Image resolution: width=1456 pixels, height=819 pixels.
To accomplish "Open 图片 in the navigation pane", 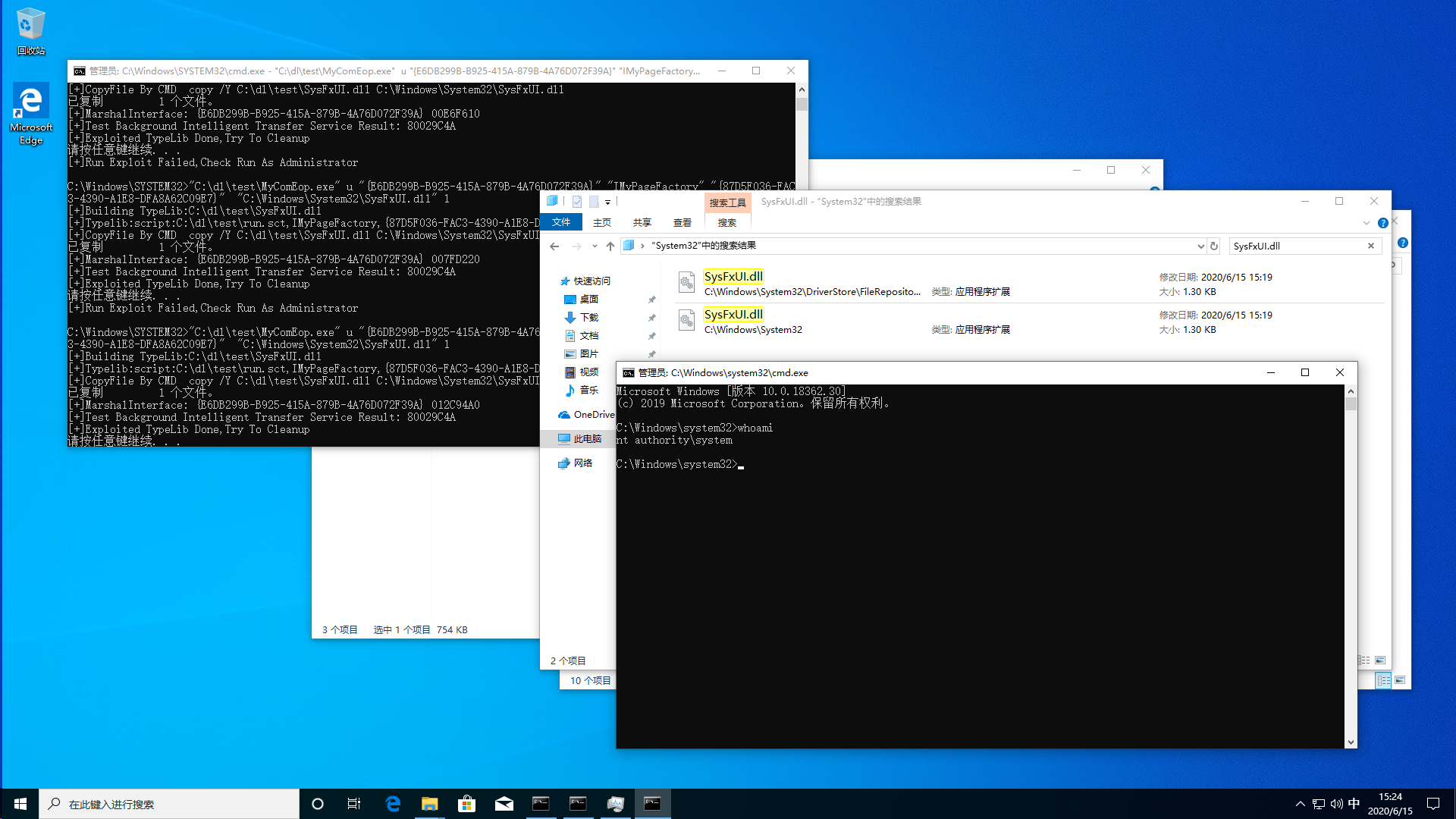I will coord(589,353).
